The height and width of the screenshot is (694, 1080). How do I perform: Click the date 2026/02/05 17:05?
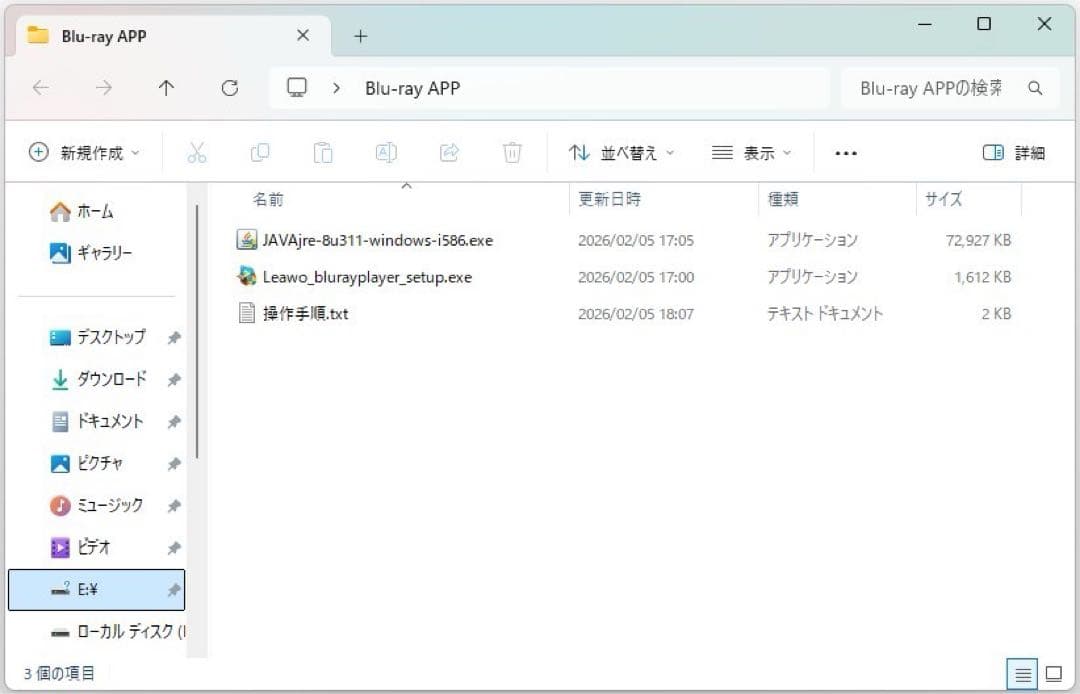[636, 240]
